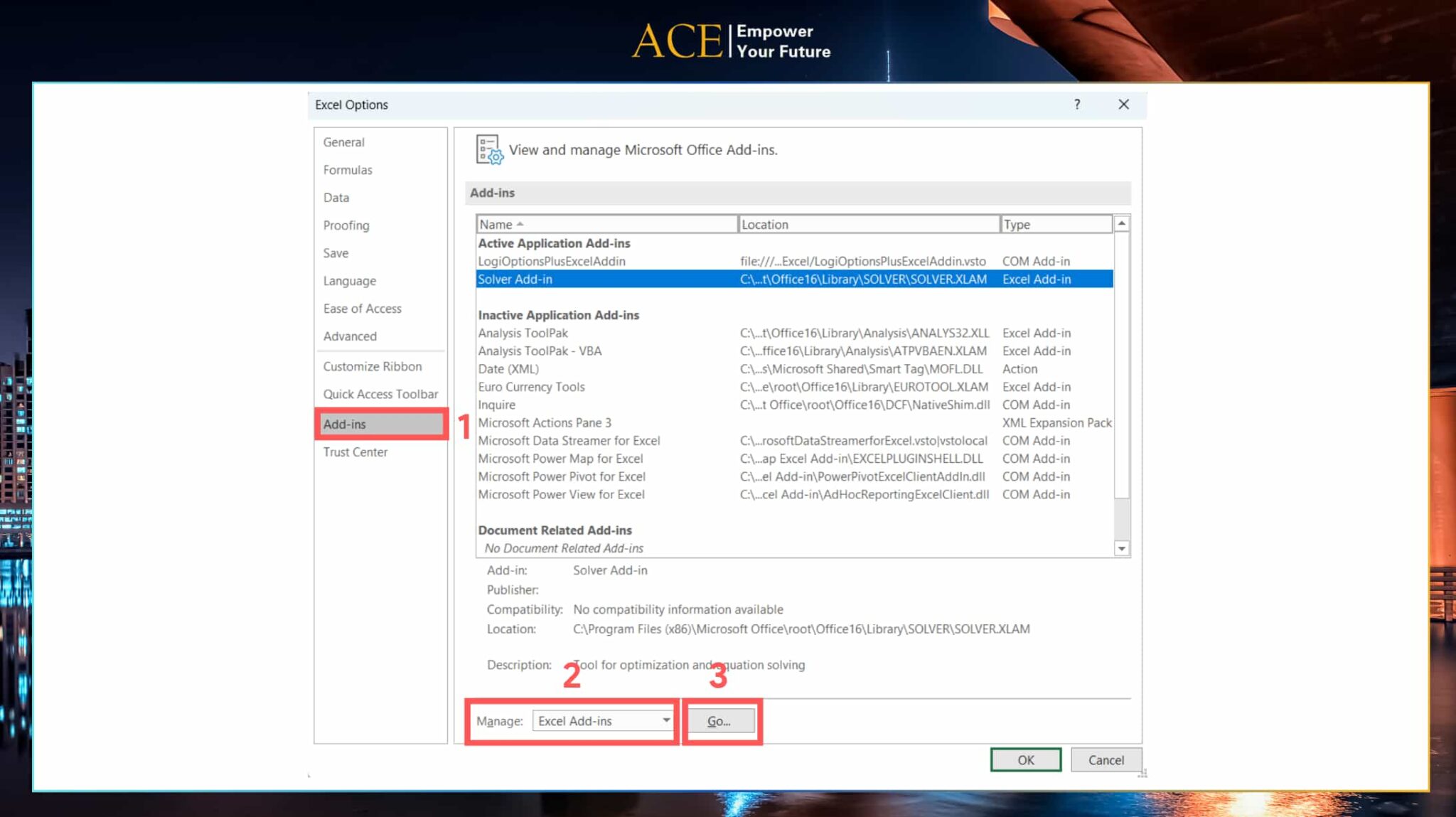Click the Cancel button

coord(1106,759)
